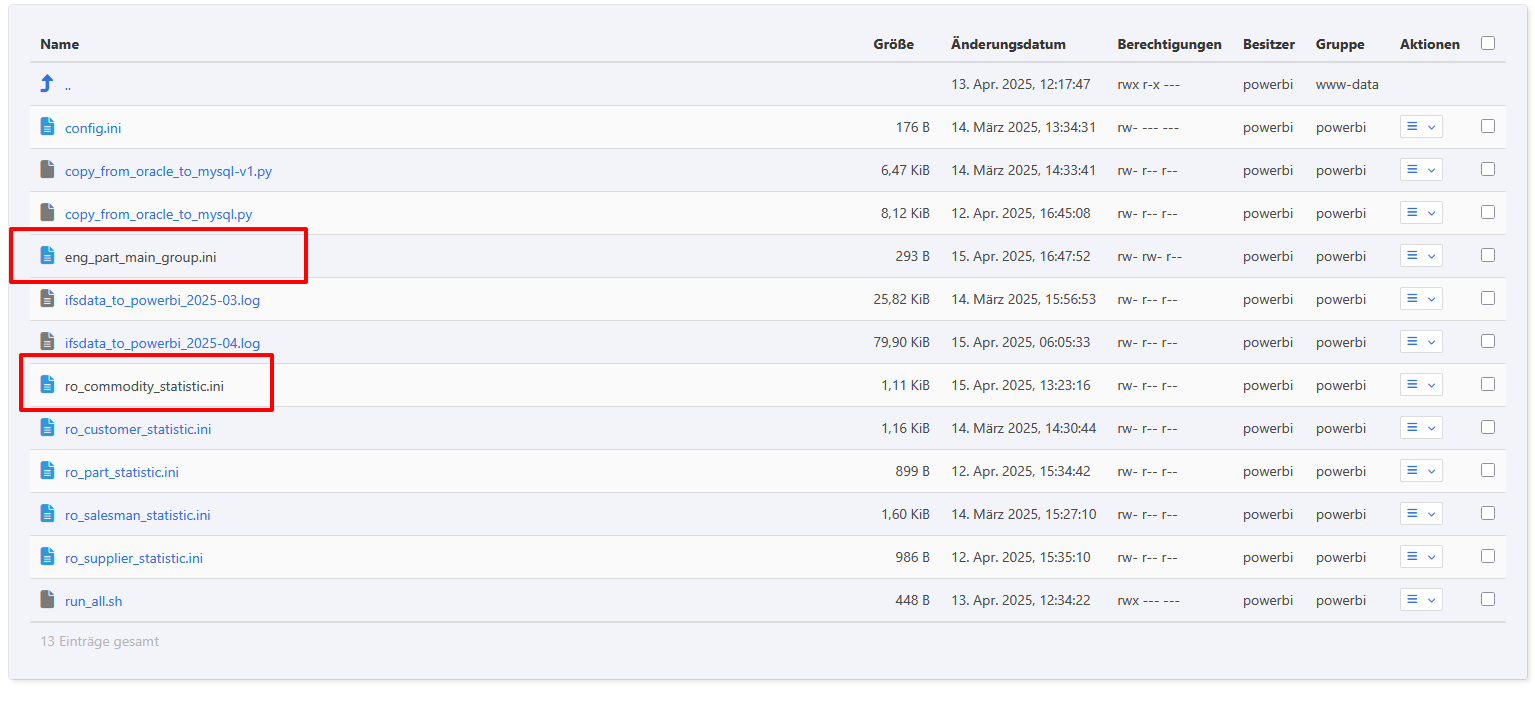Click the run_all.sh file icon
Screen dimensions: 1535x705
(x=47, y=600)
